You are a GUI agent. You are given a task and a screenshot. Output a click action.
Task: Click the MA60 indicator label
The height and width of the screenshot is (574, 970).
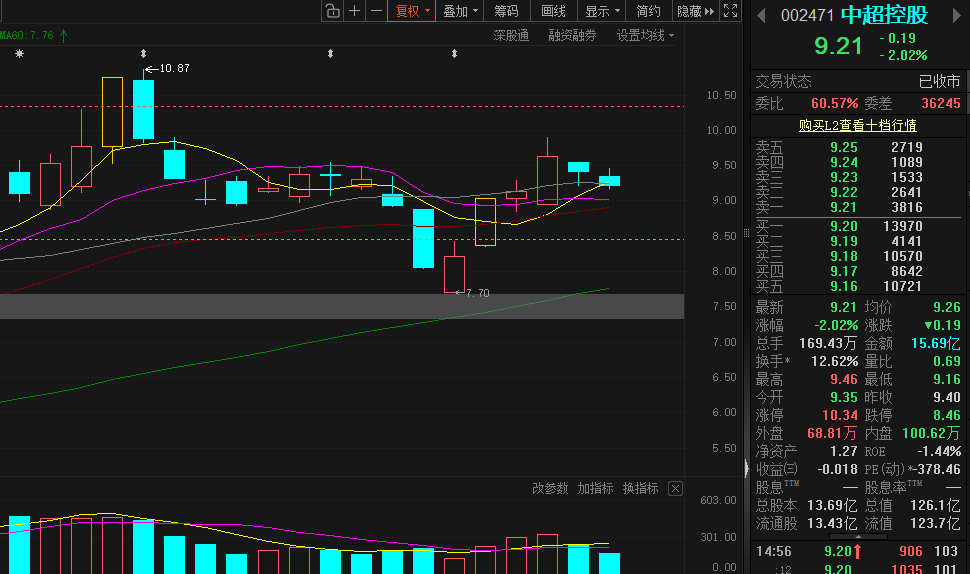[x=33, y=36]
